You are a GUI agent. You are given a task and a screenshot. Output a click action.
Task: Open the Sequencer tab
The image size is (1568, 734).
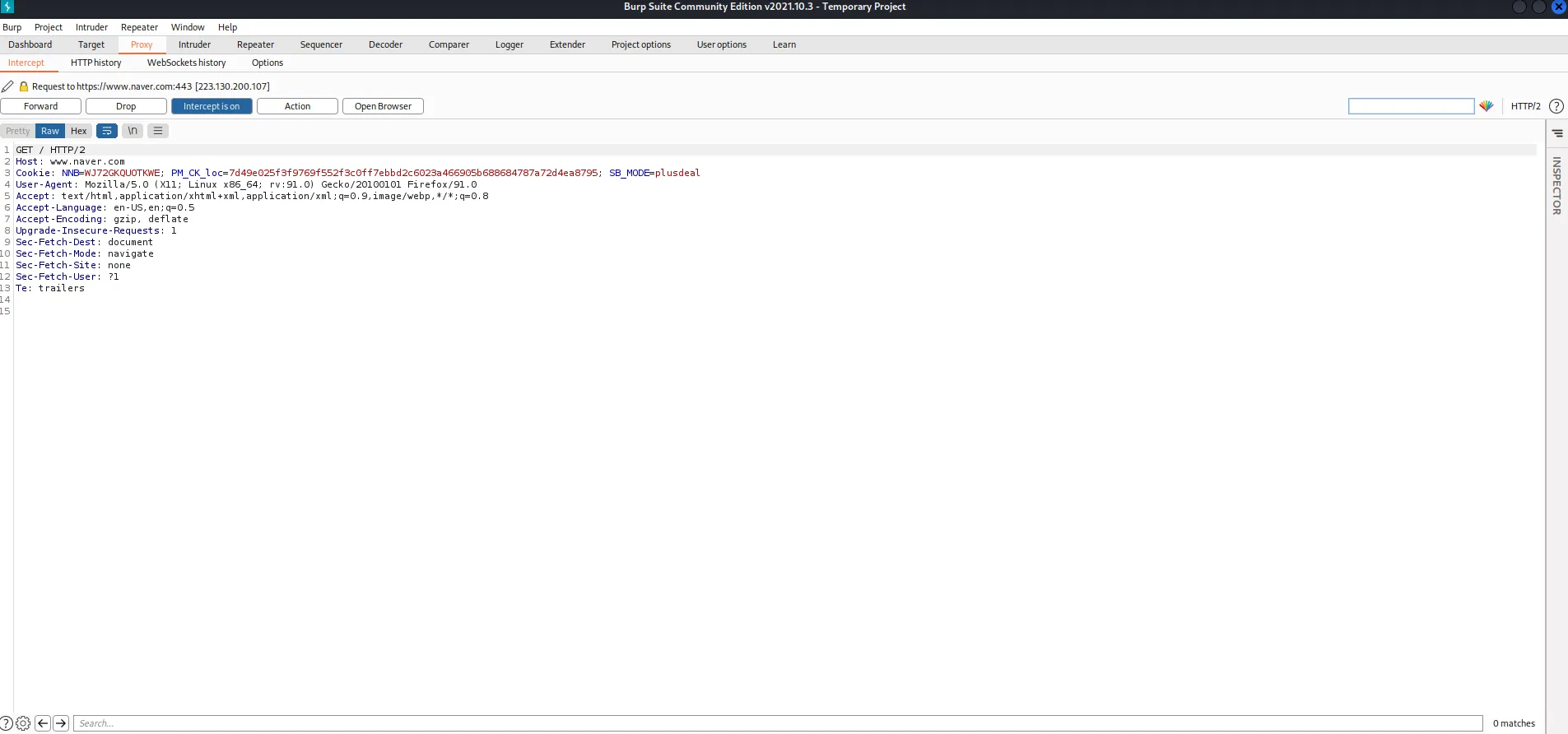tap(321, 44)
